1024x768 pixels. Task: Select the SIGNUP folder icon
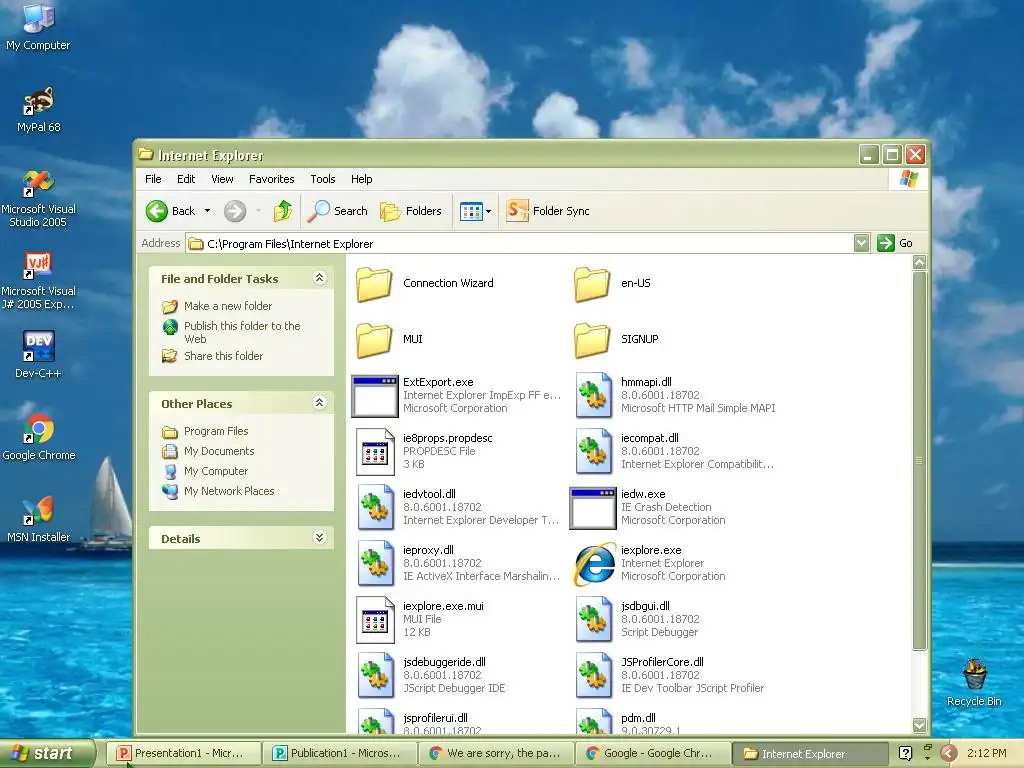pyautogui.click(x=592, y=340)
